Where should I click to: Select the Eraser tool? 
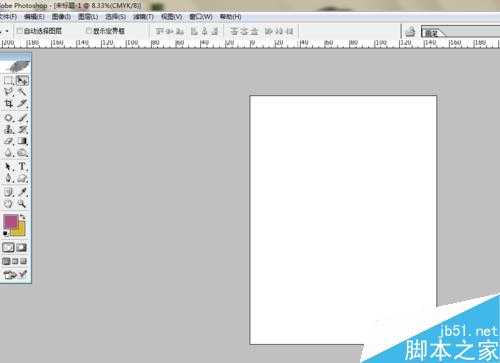(8, 141)
